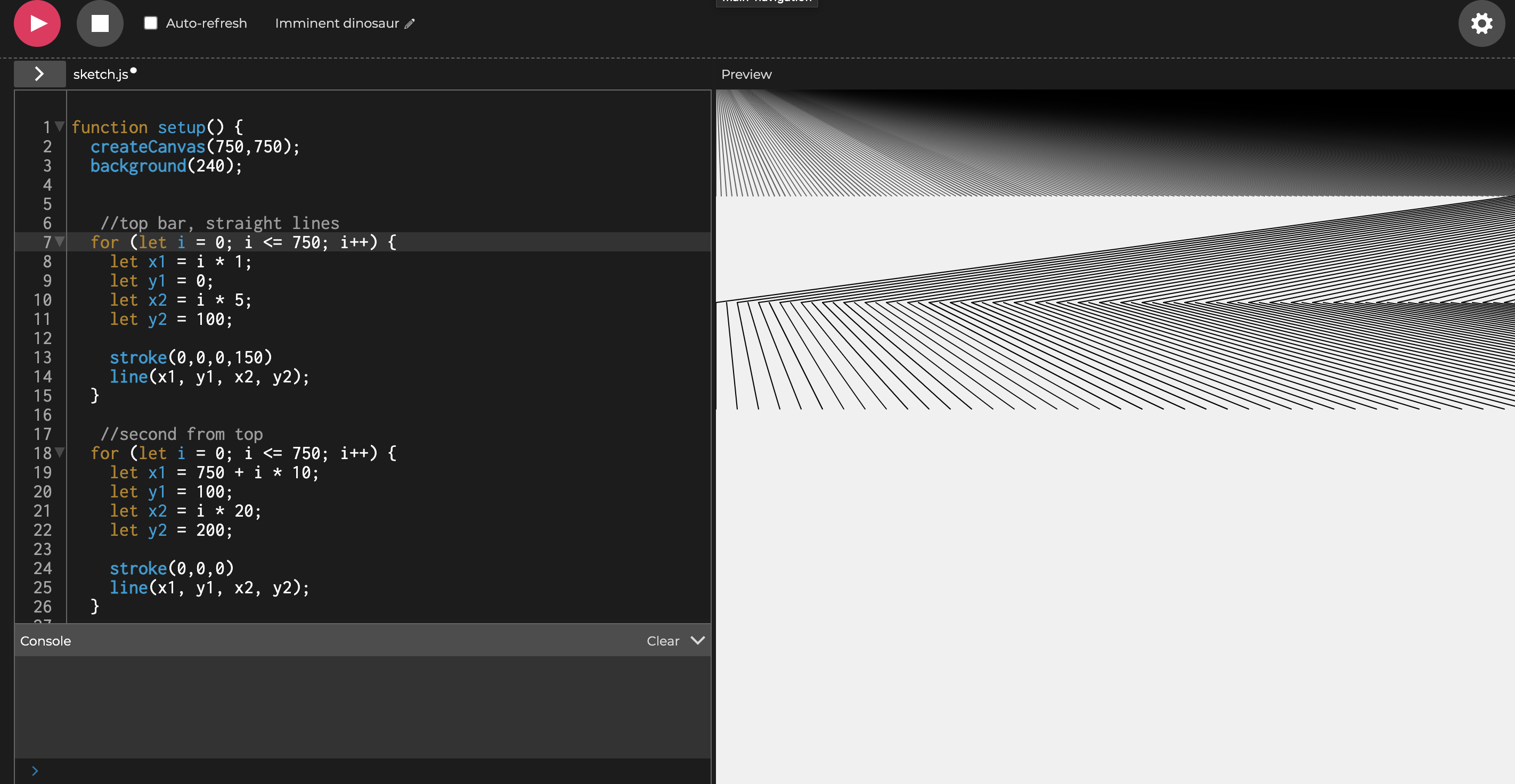1515x784 pixels.
Task: Click the comment '//top bar, straight lines'
Action: (220, 223)
